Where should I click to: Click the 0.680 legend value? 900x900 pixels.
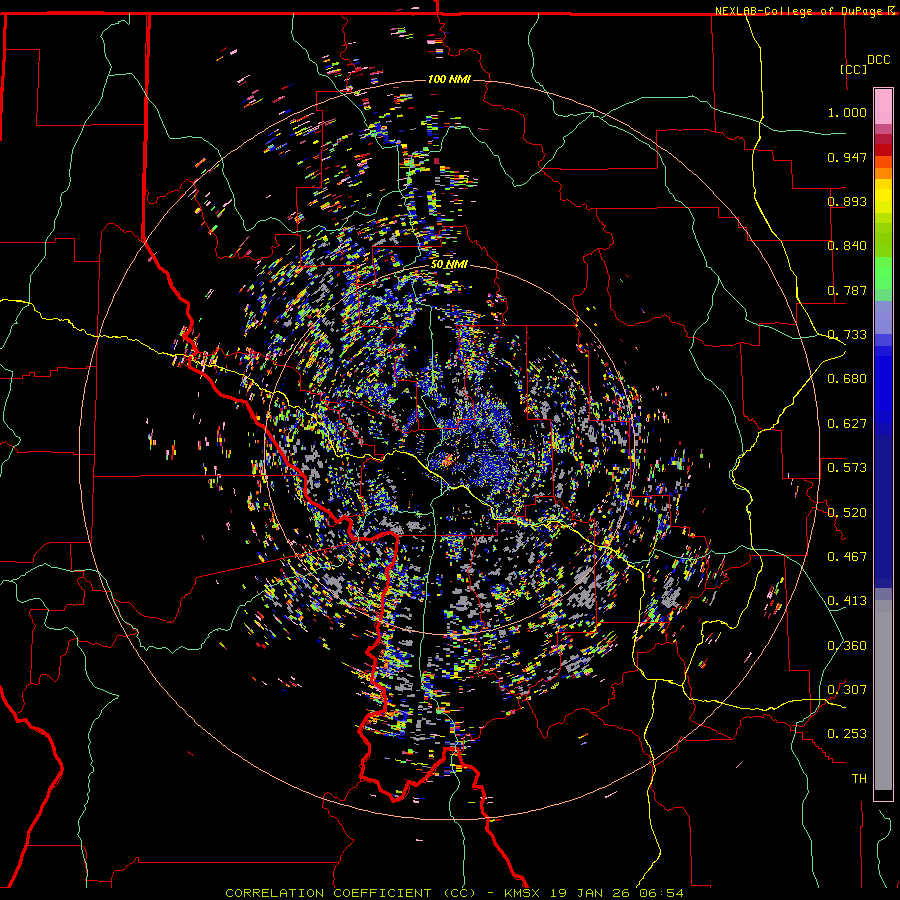[x=847, y=379]
